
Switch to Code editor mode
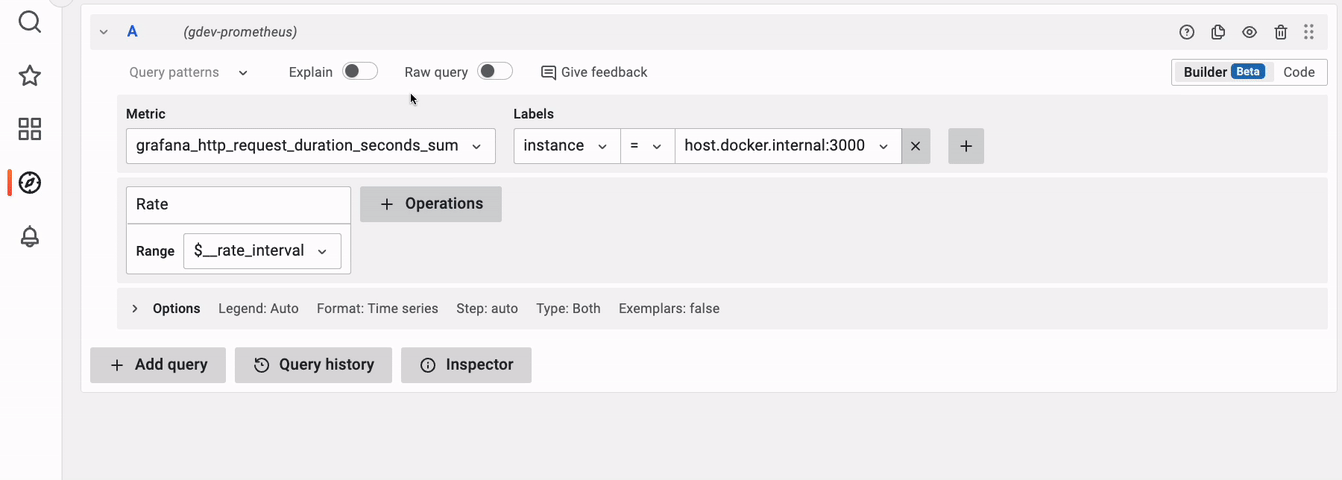click(1299, 72)
